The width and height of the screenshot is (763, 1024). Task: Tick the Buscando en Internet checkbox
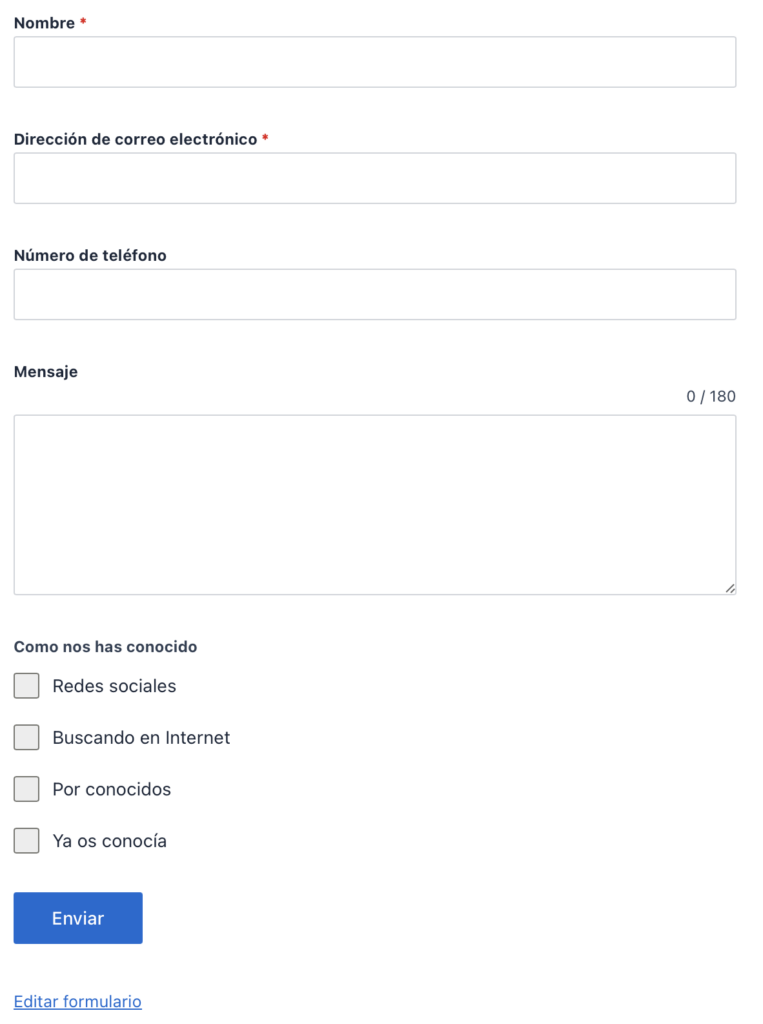(x=27, y=737)
